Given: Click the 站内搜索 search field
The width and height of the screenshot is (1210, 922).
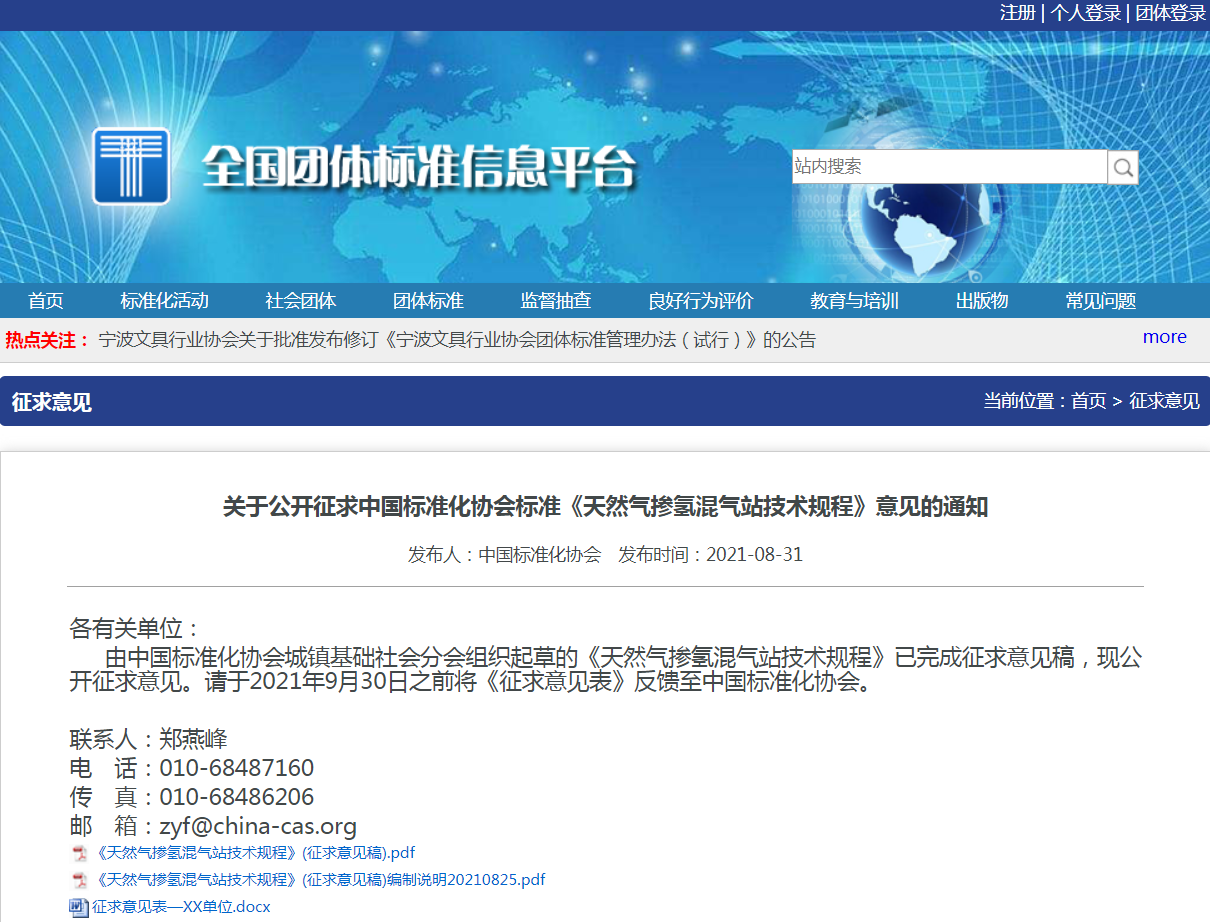Looking at the screenshot, I should coord(949,167).
